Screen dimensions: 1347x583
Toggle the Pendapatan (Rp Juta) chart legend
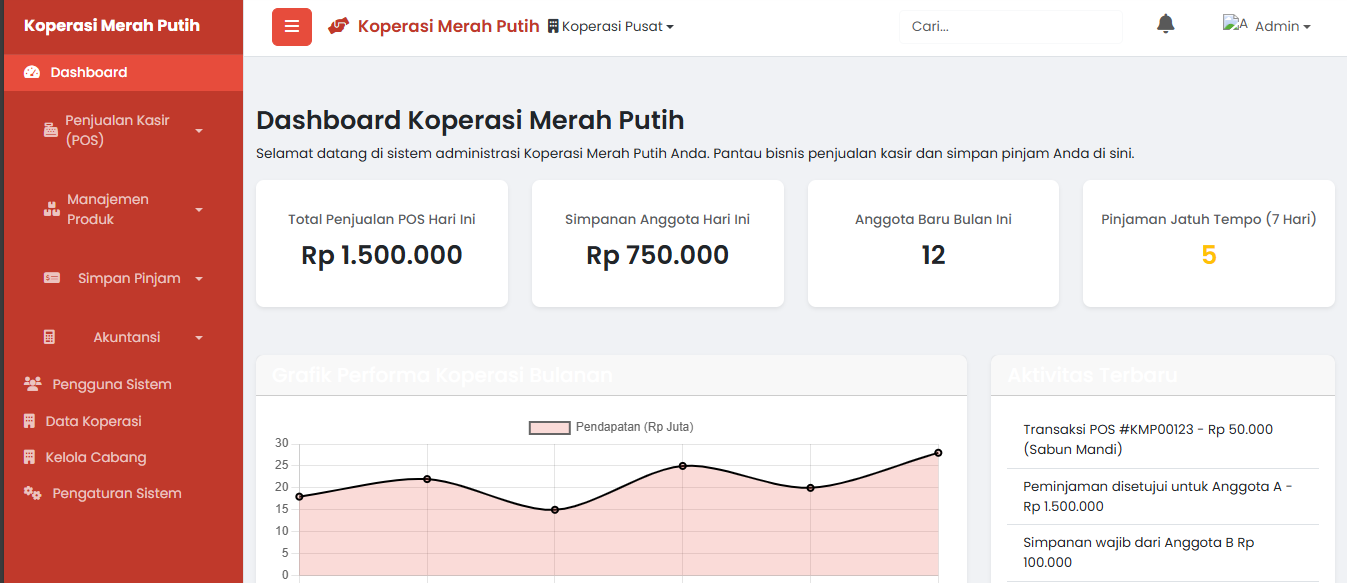click(611, 427)
